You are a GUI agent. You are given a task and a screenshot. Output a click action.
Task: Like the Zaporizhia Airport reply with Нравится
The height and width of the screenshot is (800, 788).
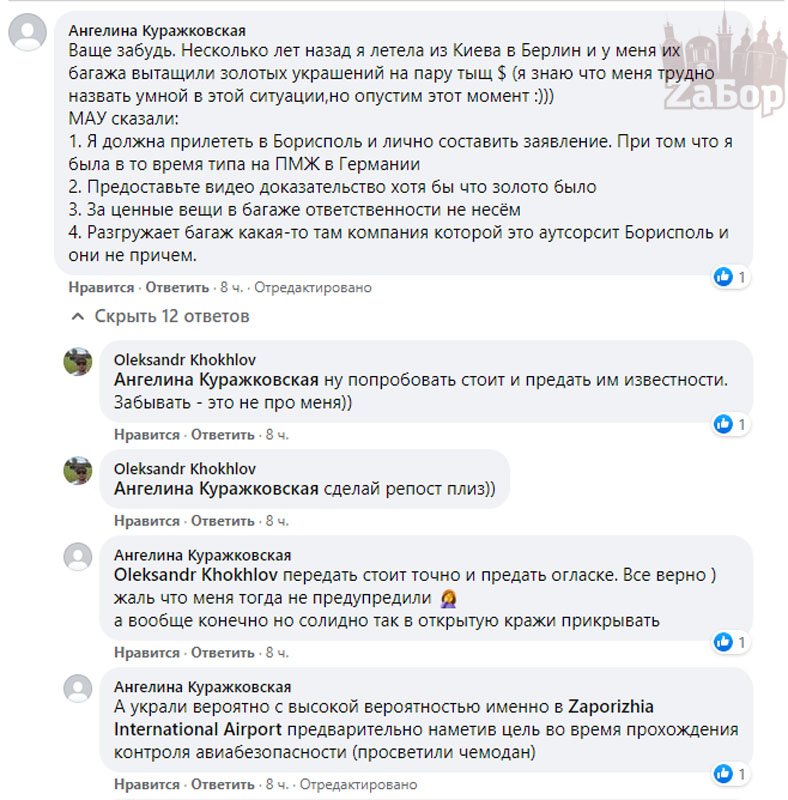pyautogui.click(x=146, y=783)
